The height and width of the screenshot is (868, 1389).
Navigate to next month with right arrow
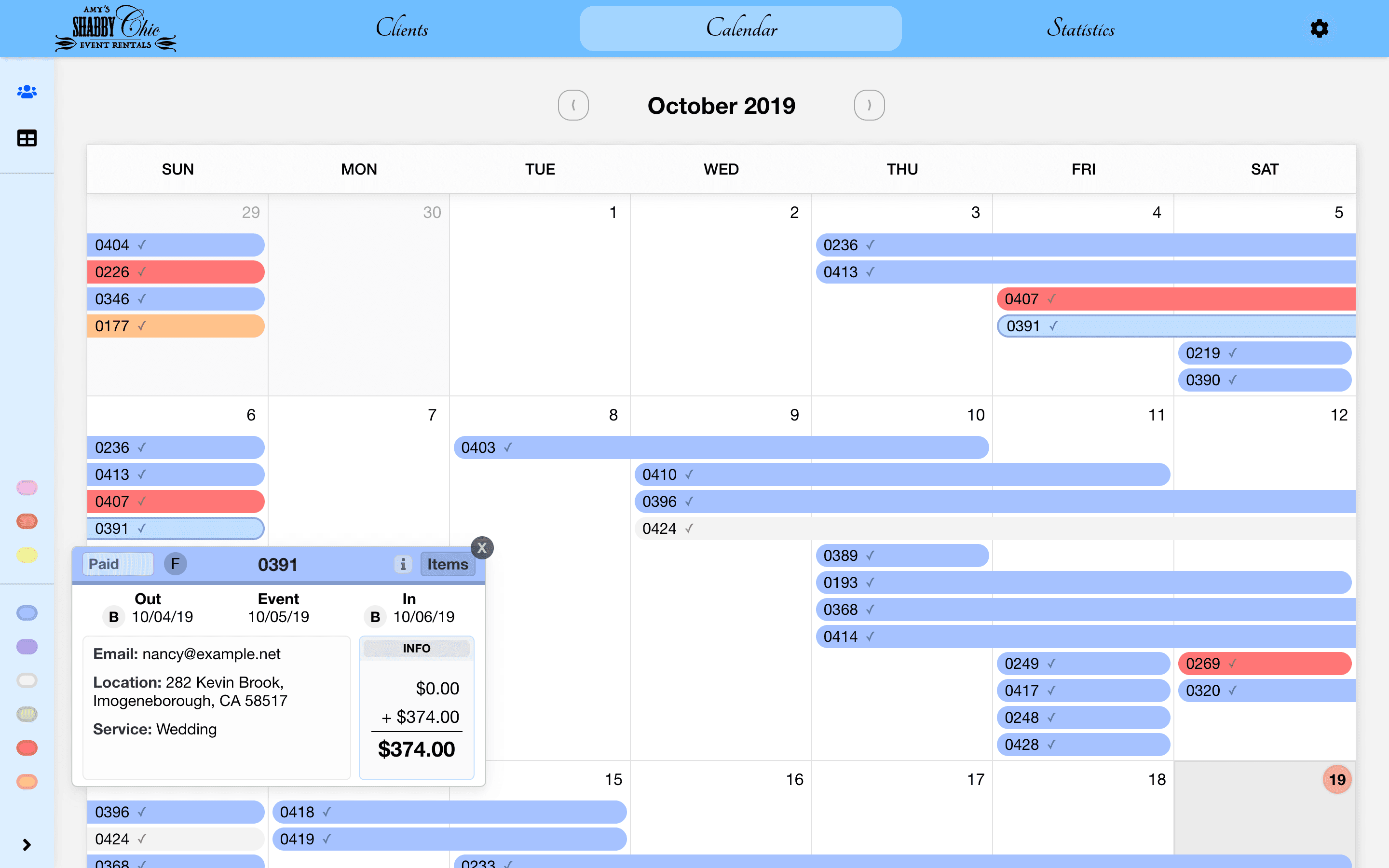(869, 105)
